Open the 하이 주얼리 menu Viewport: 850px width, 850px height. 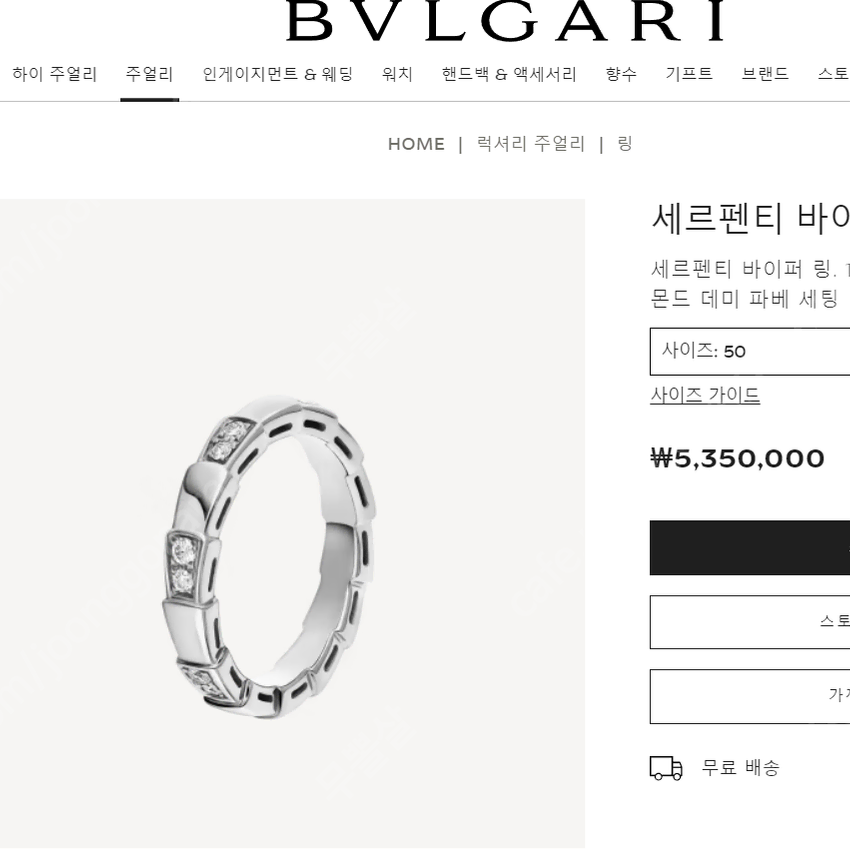(x=55, y=74)
